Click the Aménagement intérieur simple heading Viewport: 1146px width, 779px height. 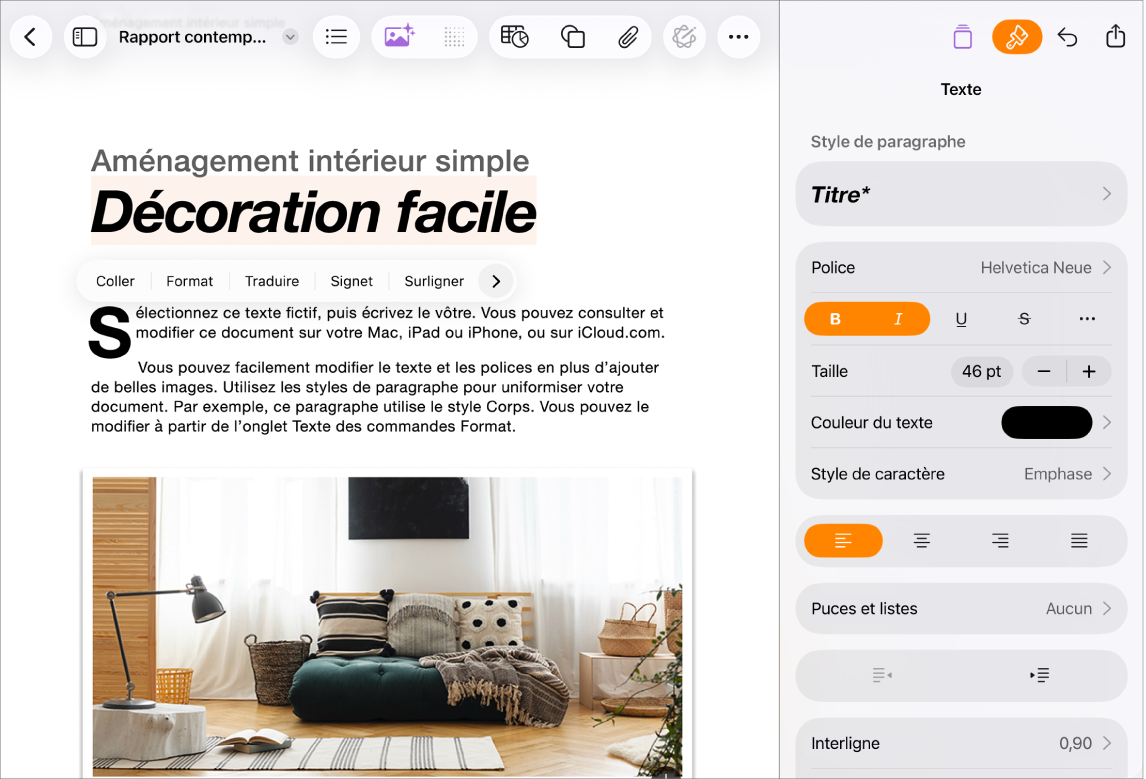click(x=310, y=161)
